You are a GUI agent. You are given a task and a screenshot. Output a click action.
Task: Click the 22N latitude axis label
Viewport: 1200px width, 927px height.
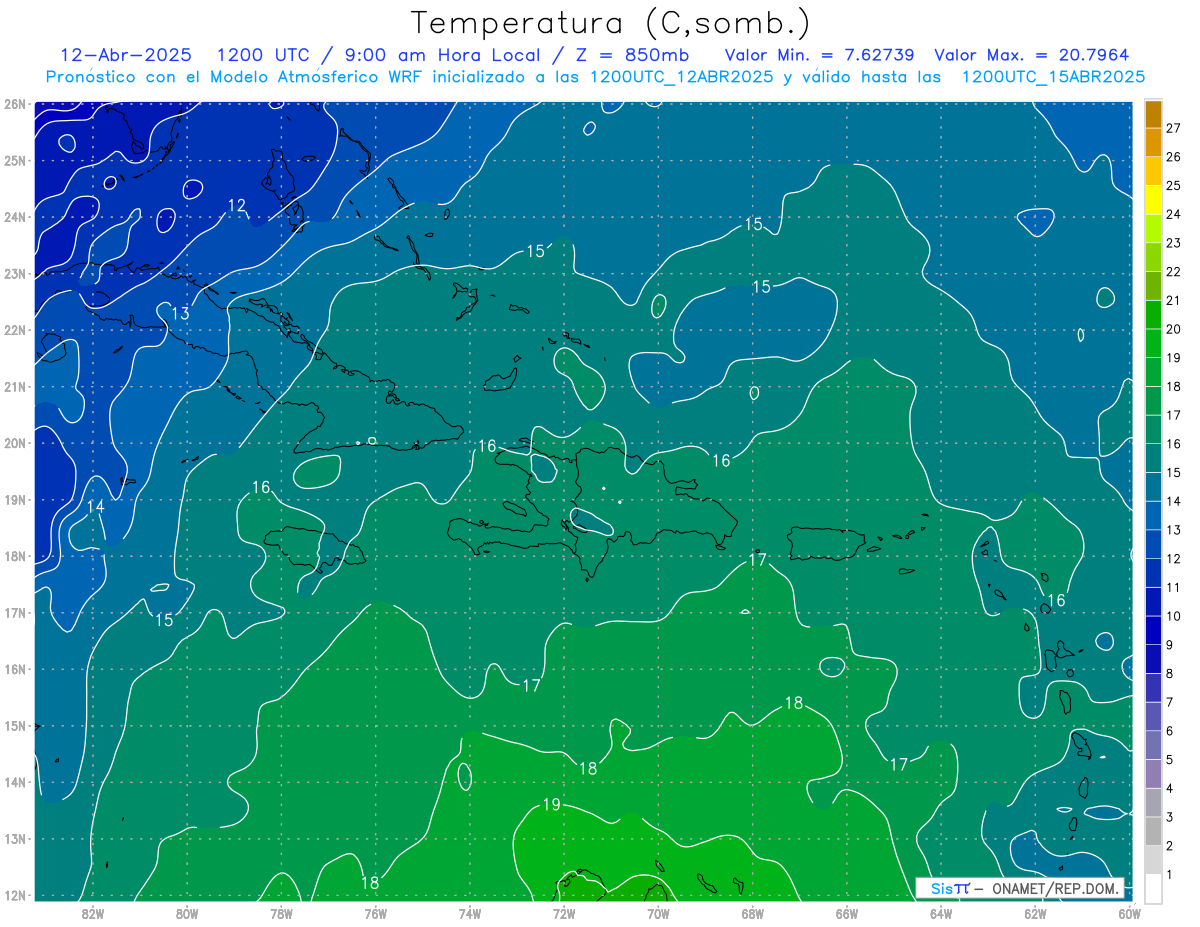[x=14, y=330]
